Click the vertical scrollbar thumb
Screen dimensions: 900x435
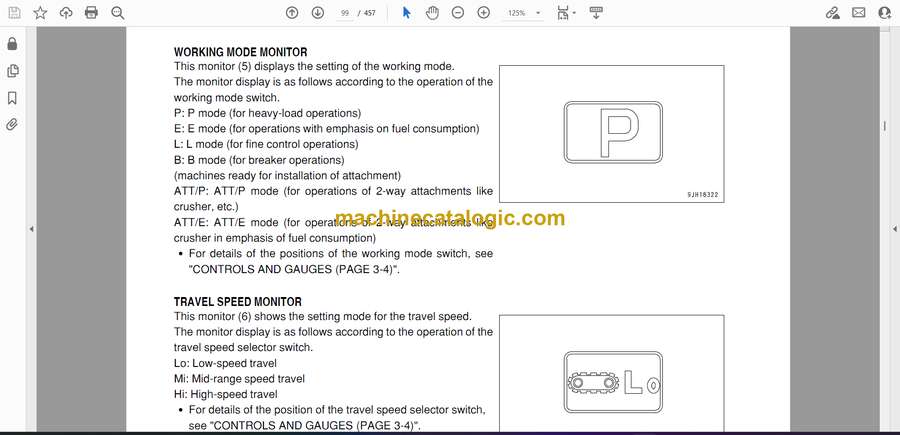[x=885, y=126]
